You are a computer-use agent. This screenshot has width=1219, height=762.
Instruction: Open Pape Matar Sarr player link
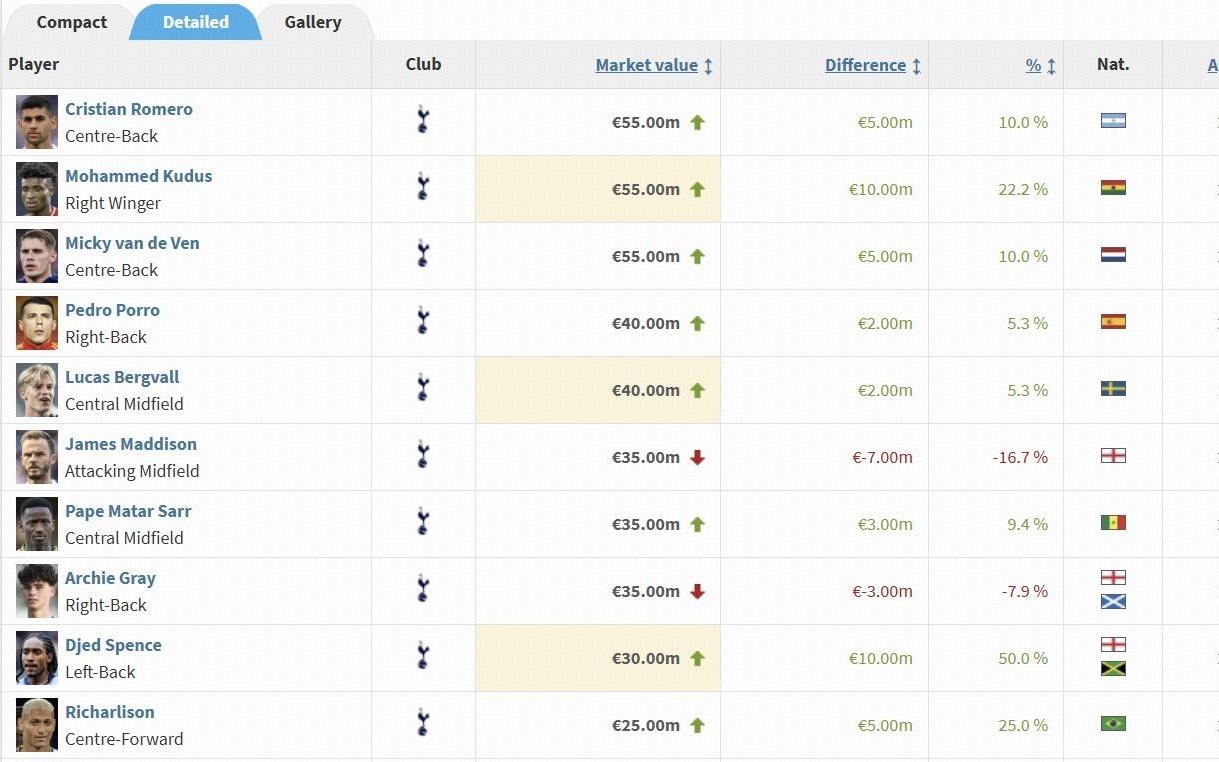[x=128, y=511]
